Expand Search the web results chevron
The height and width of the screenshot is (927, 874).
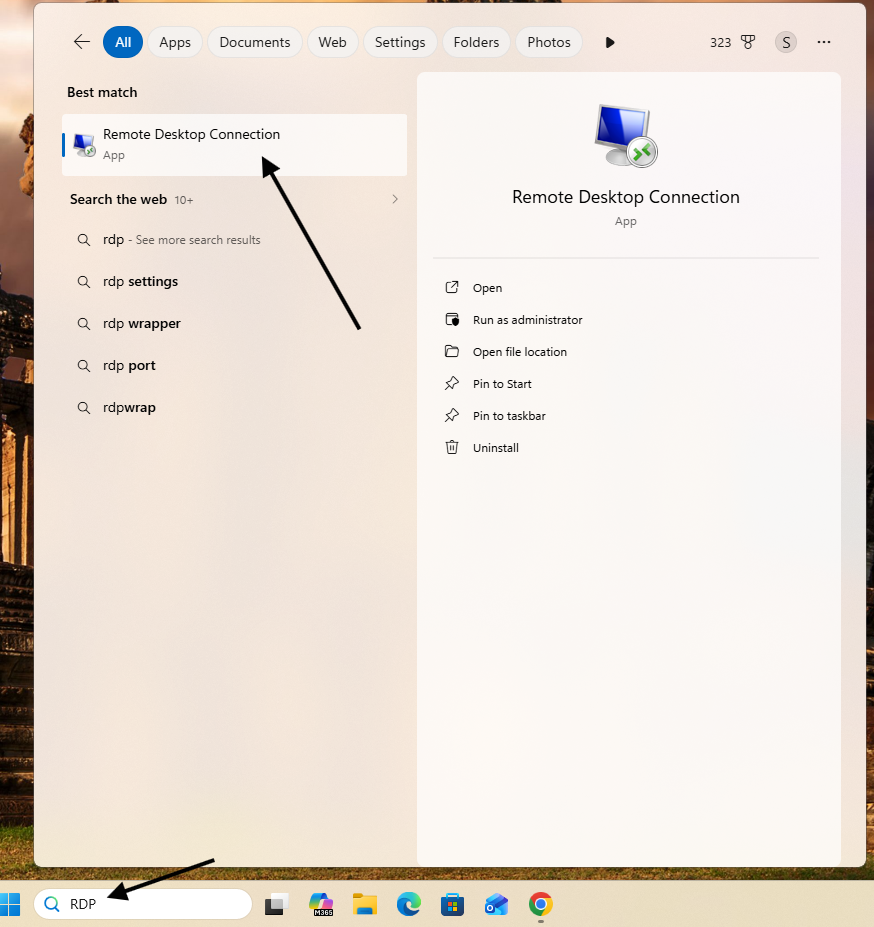click(395, 199)
